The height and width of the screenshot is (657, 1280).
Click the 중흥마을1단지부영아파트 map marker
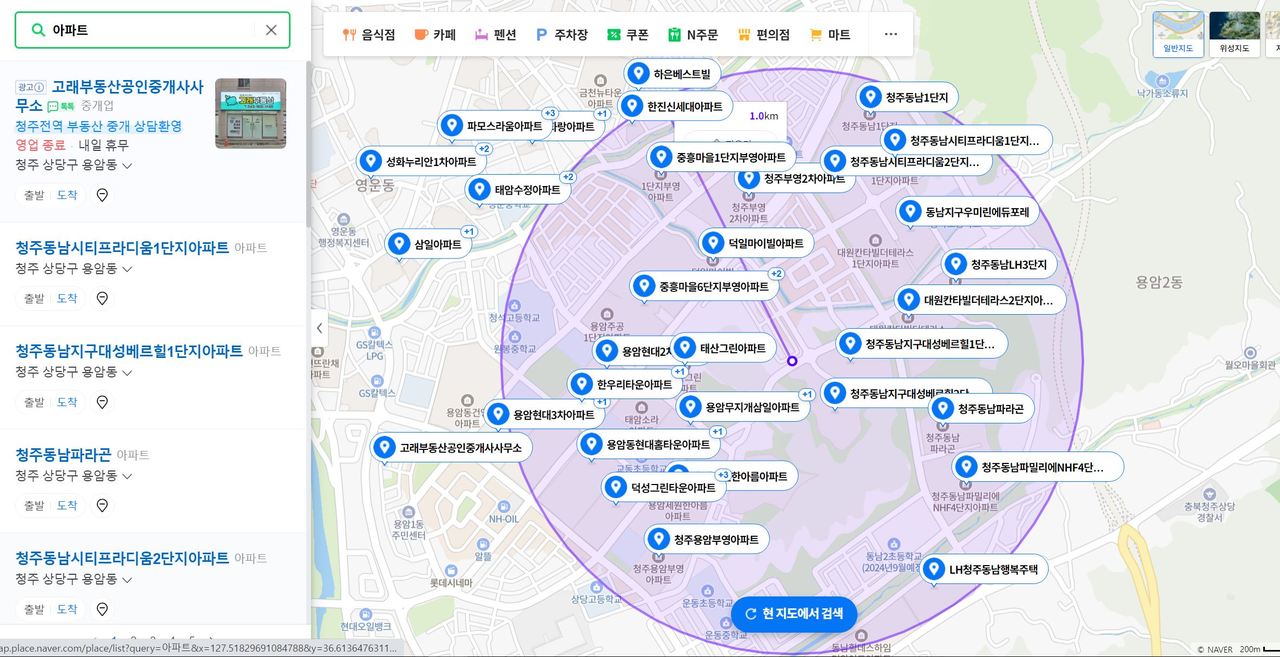721,157
